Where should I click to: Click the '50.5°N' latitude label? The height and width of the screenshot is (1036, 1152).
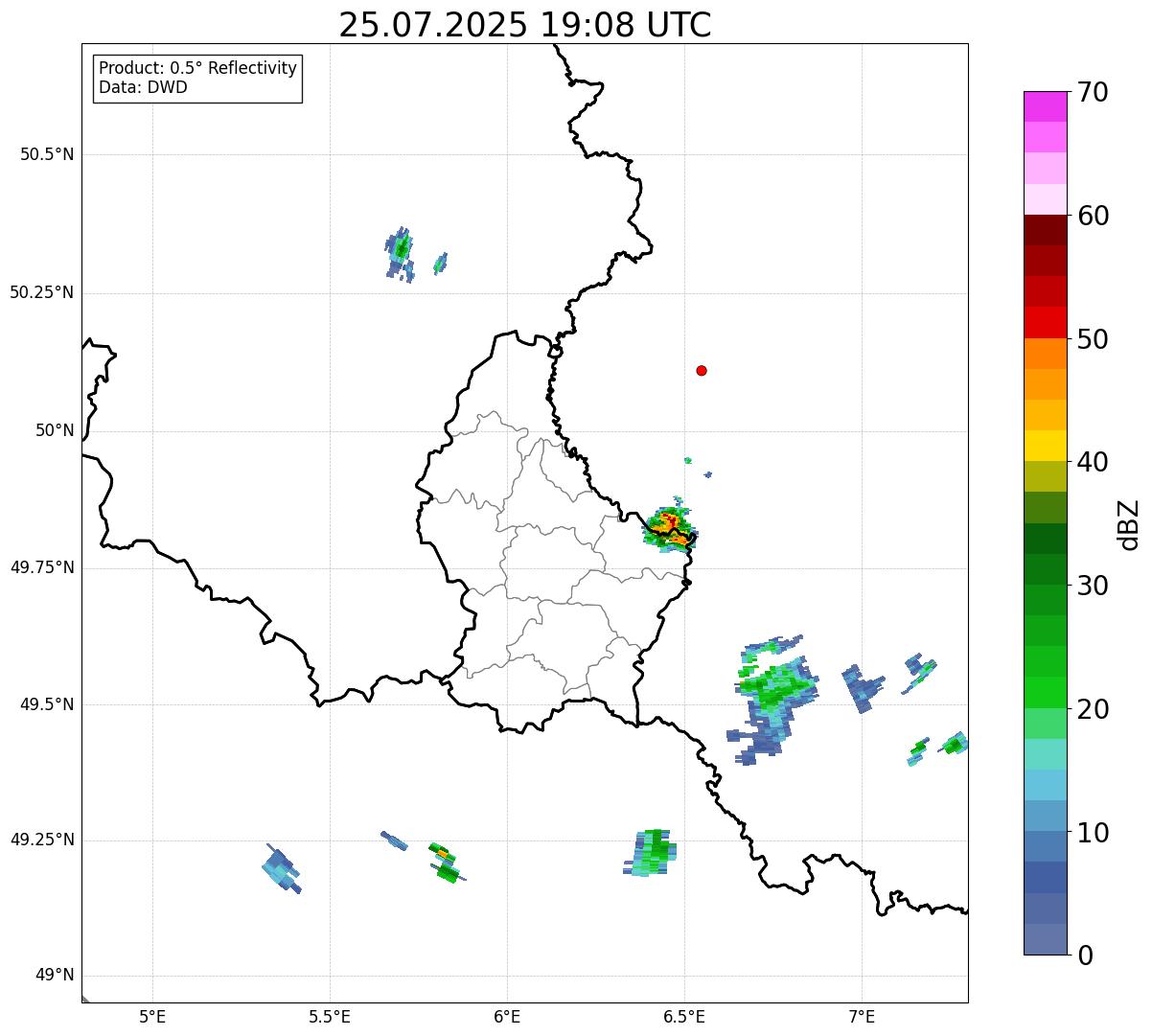(47, 154)
